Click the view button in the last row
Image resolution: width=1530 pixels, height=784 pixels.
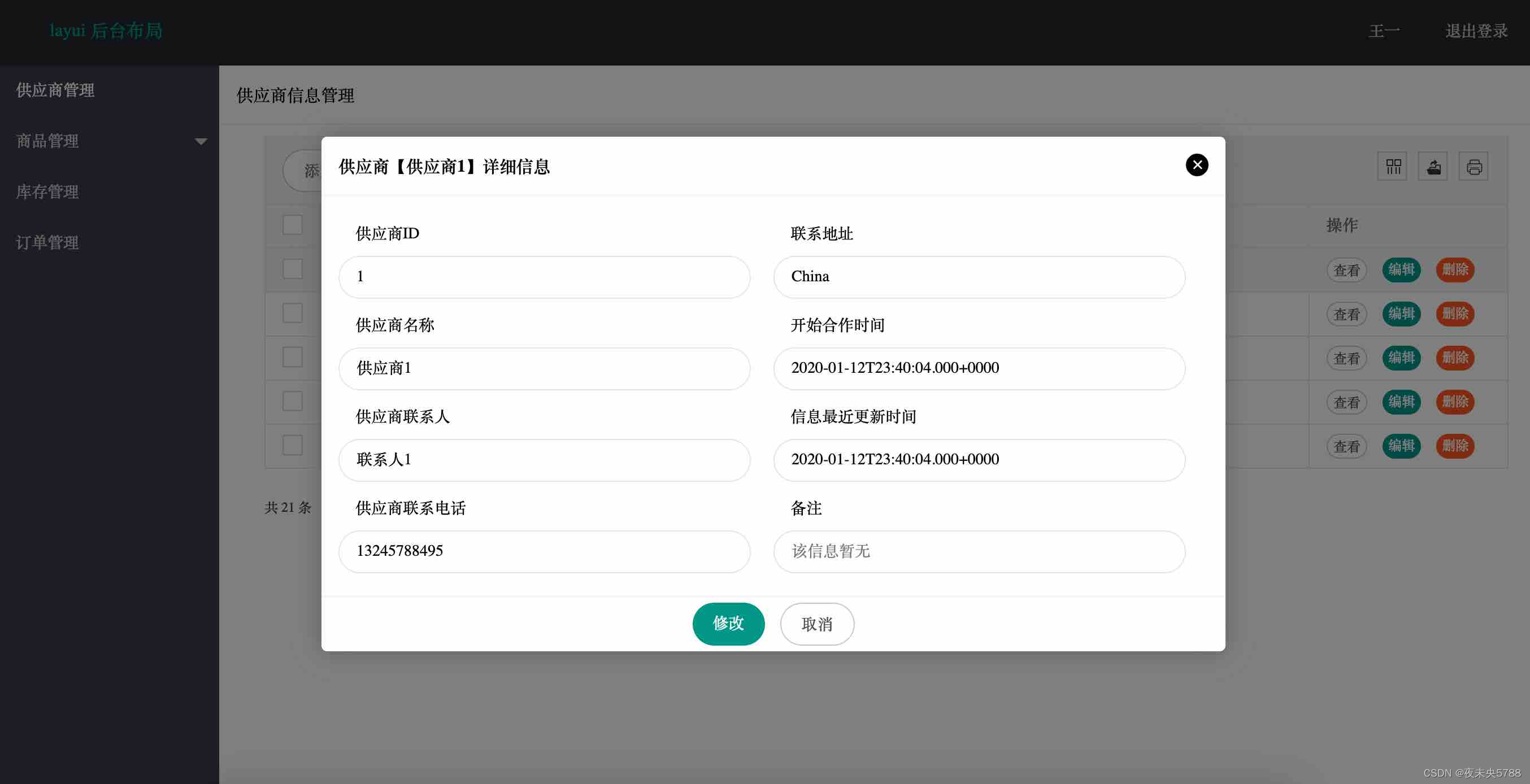pyautogui.click(x=1346, y=446)
